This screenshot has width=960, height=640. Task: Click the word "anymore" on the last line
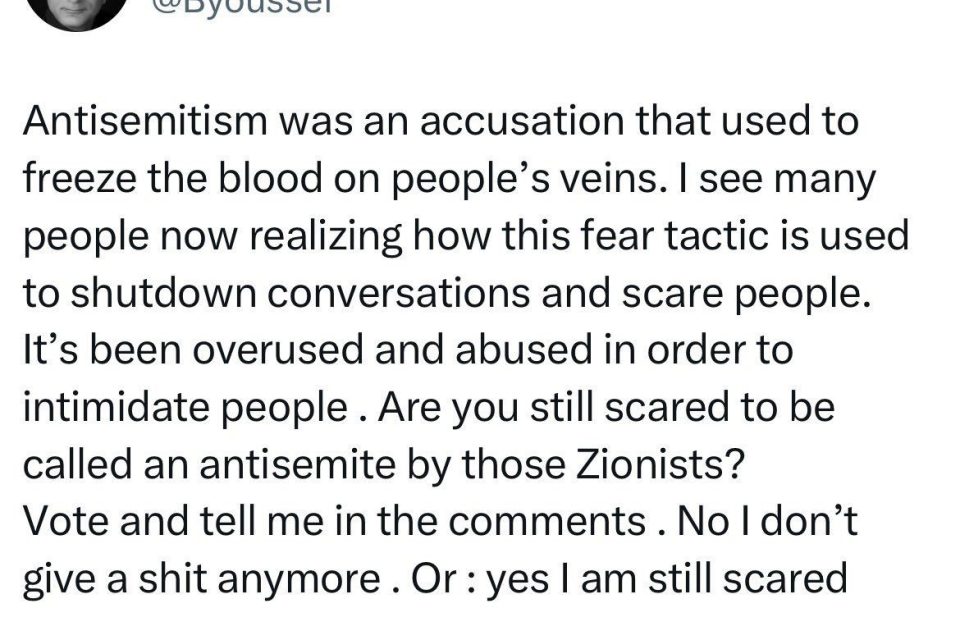click(x=299, y=580)
